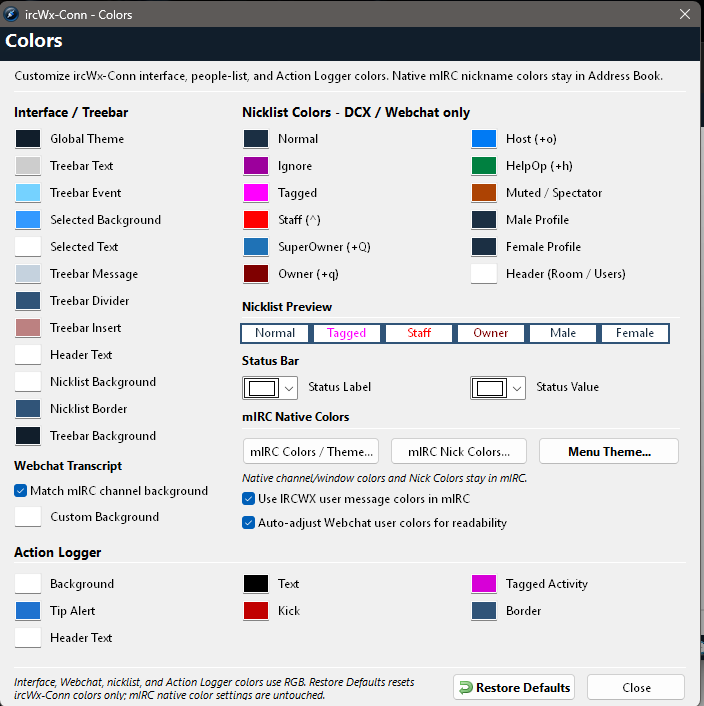Open the Nicklist Background color swatch
704x706 pixels.
click(28, 382)
